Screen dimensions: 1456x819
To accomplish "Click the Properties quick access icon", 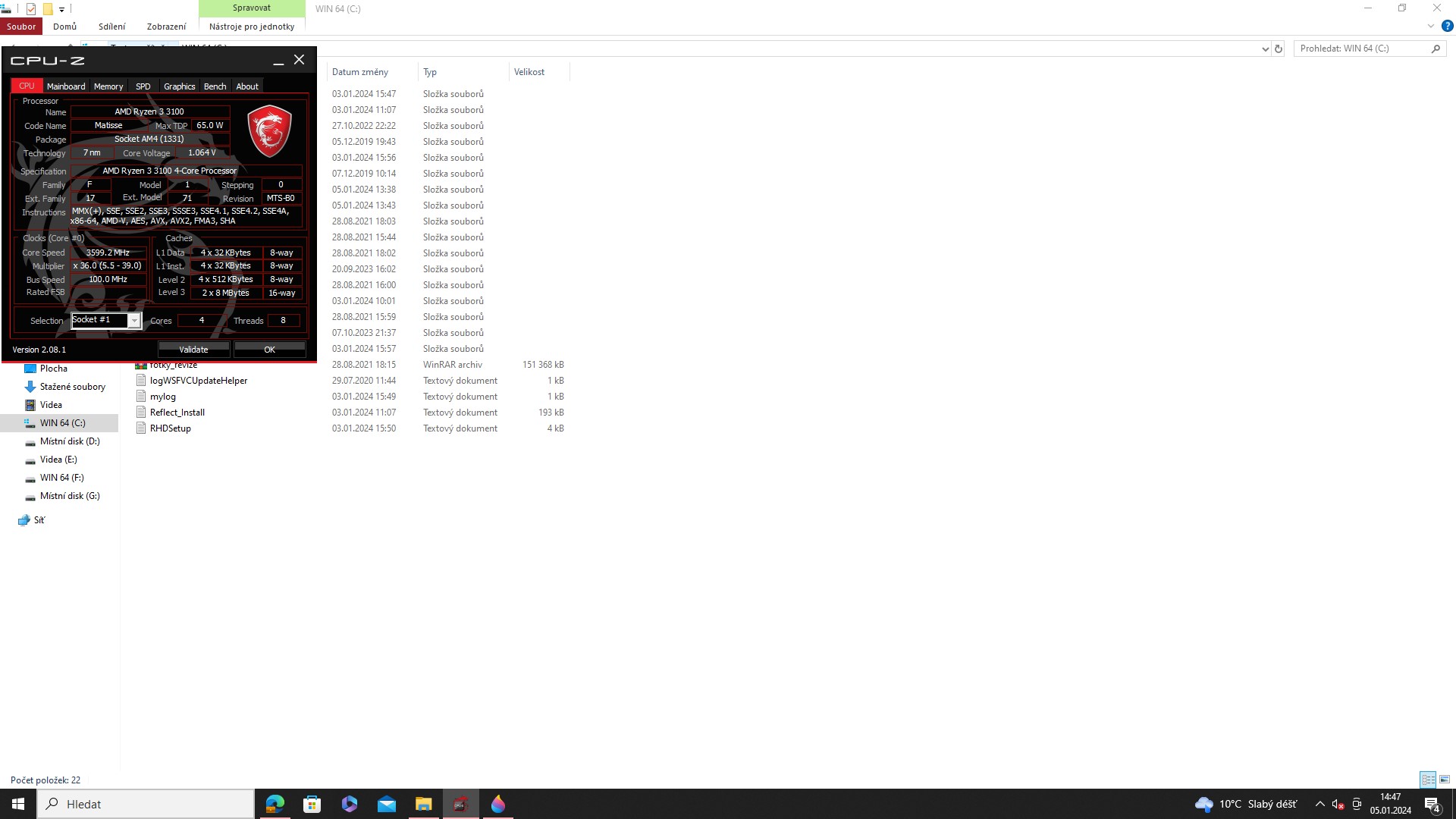I will tap(31, 9).
